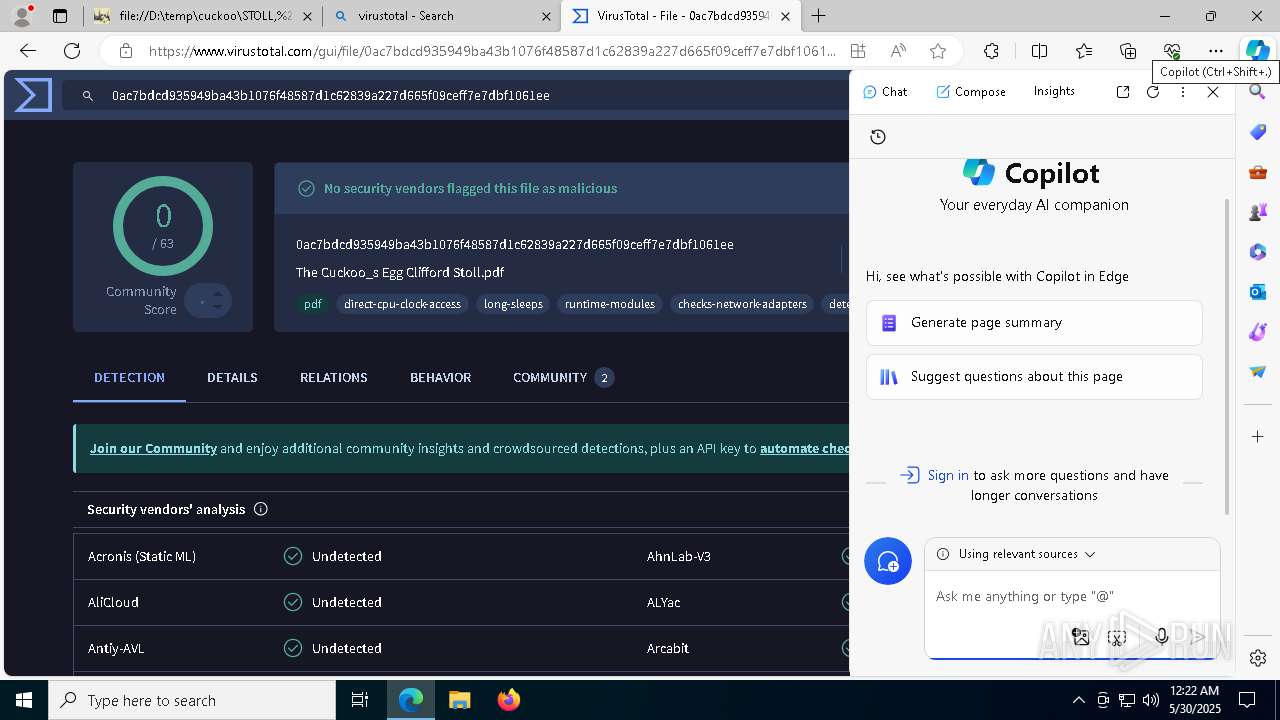
Task: Switch to COMMUNITY tab
Action: pos(562,378)
